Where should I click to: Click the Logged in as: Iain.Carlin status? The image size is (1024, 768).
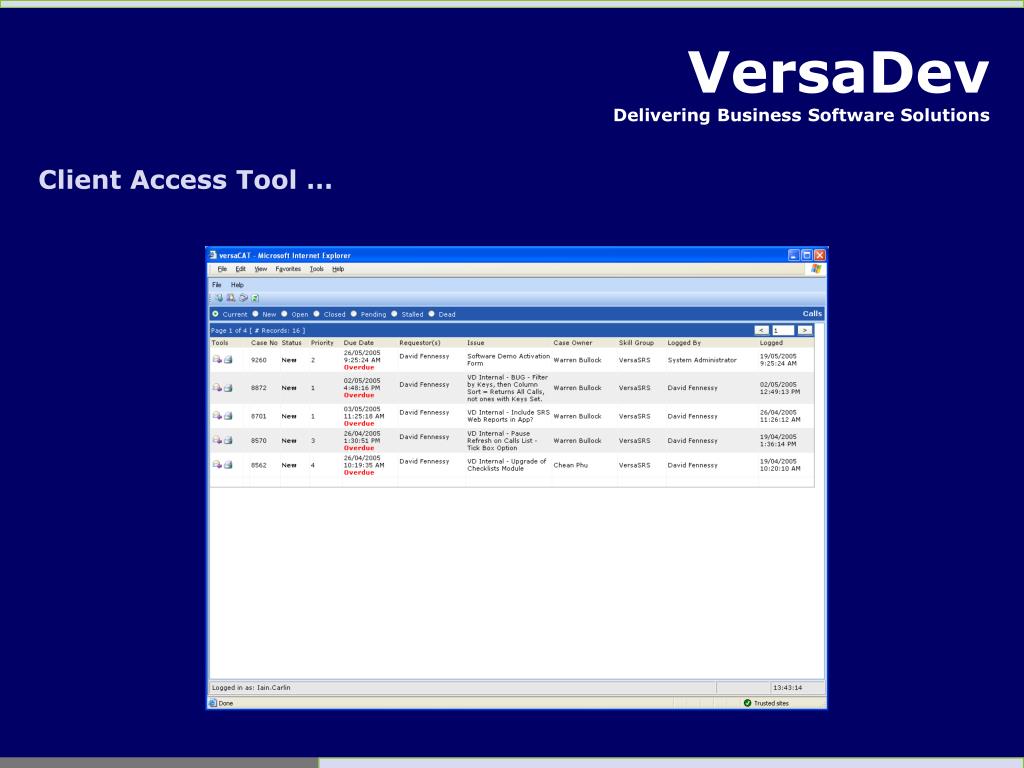coord(251,688)
